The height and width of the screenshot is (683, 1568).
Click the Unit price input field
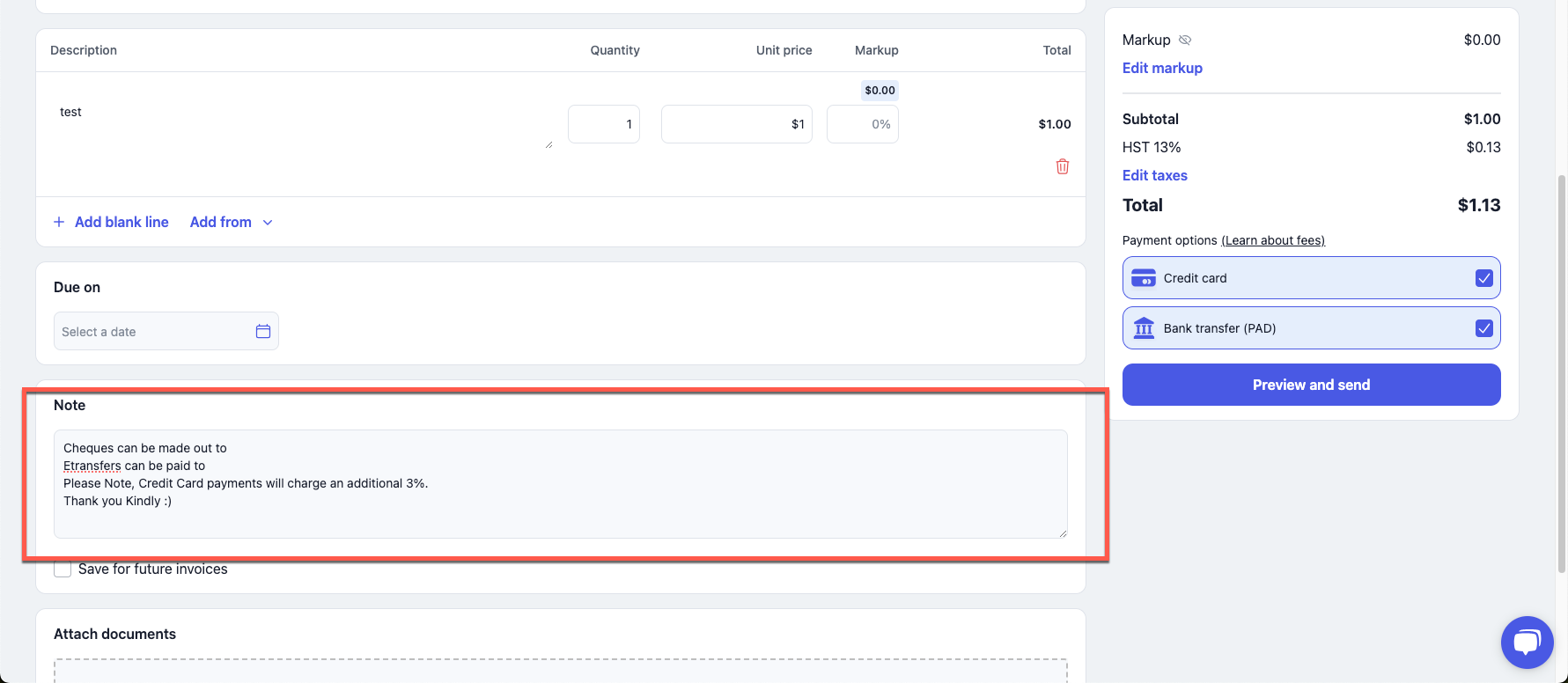[736, 124]
